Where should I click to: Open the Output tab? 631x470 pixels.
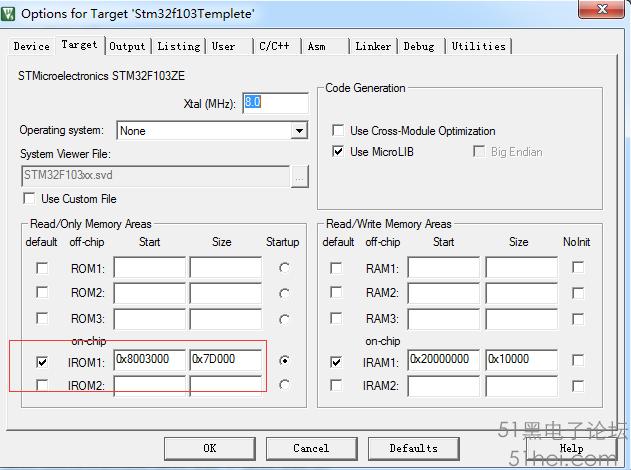(127, 46)
